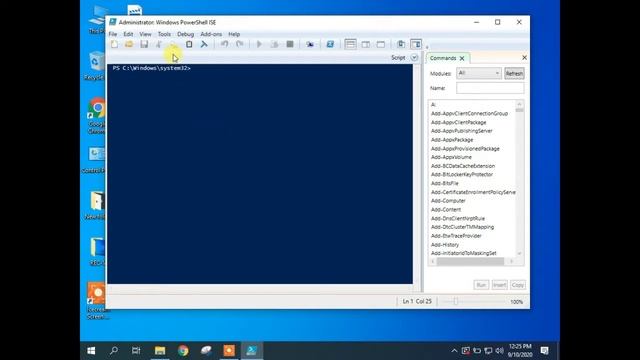Show the script pane on top
The width and height of the screenshot is (640, 360).
pos(350,44)
